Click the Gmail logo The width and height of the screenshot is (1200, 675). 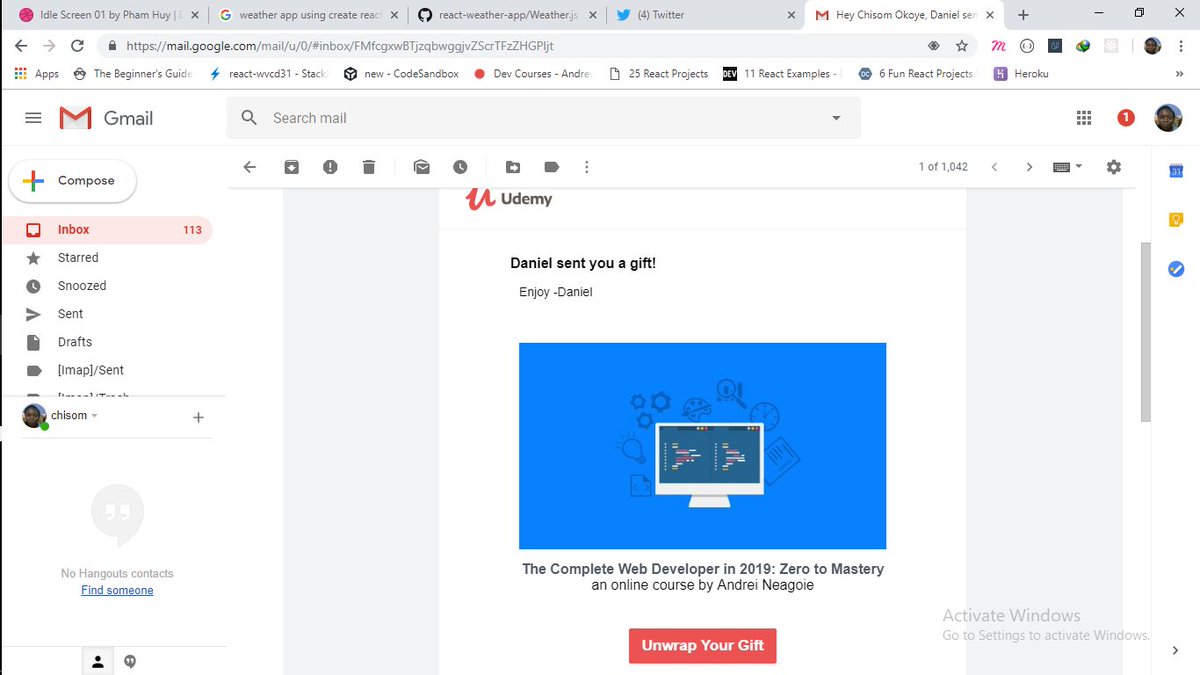pyautogui.click(x=106, y=118)
